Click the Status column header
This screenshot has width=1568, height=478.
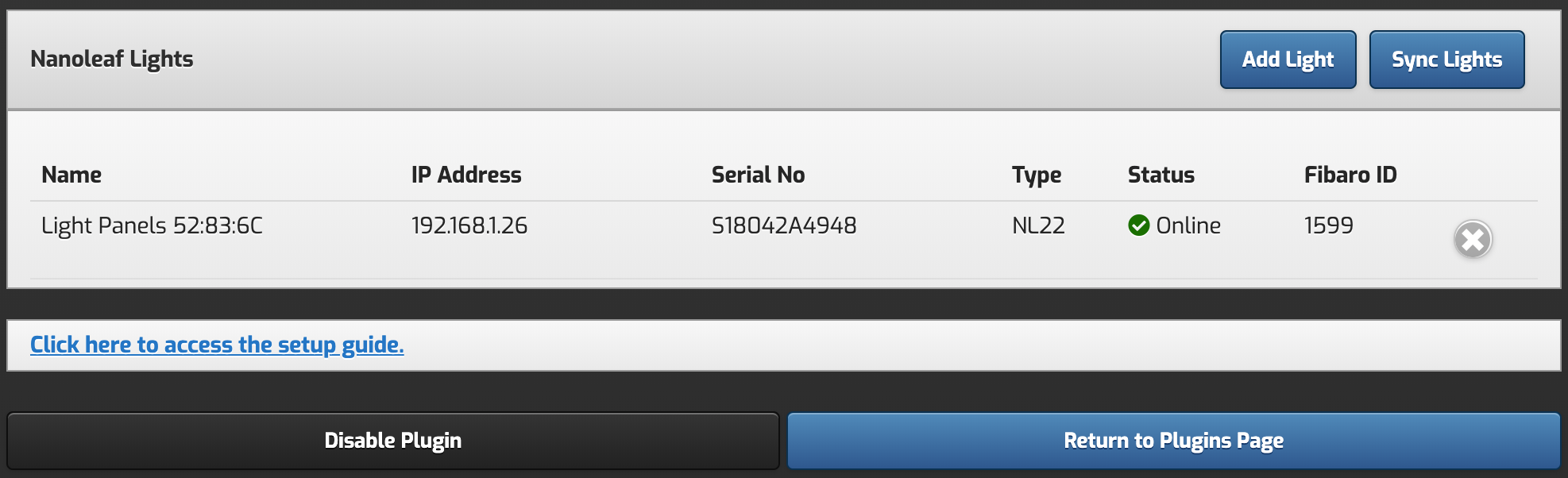tap(1161, 175)
